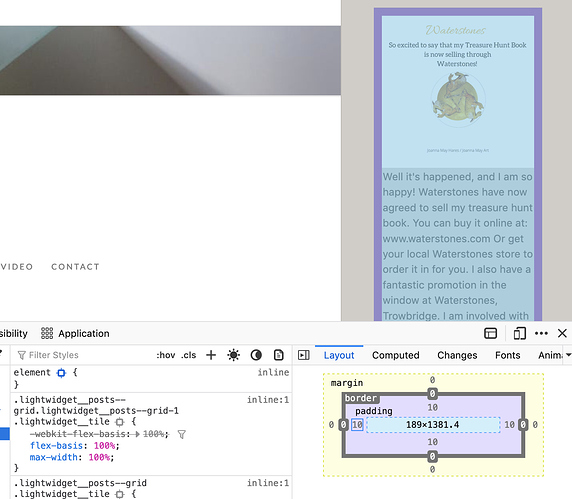Edit the highlighted padding-left 10 value
Image resolution: width=572 pixels, height=499 pixels.
357,425
